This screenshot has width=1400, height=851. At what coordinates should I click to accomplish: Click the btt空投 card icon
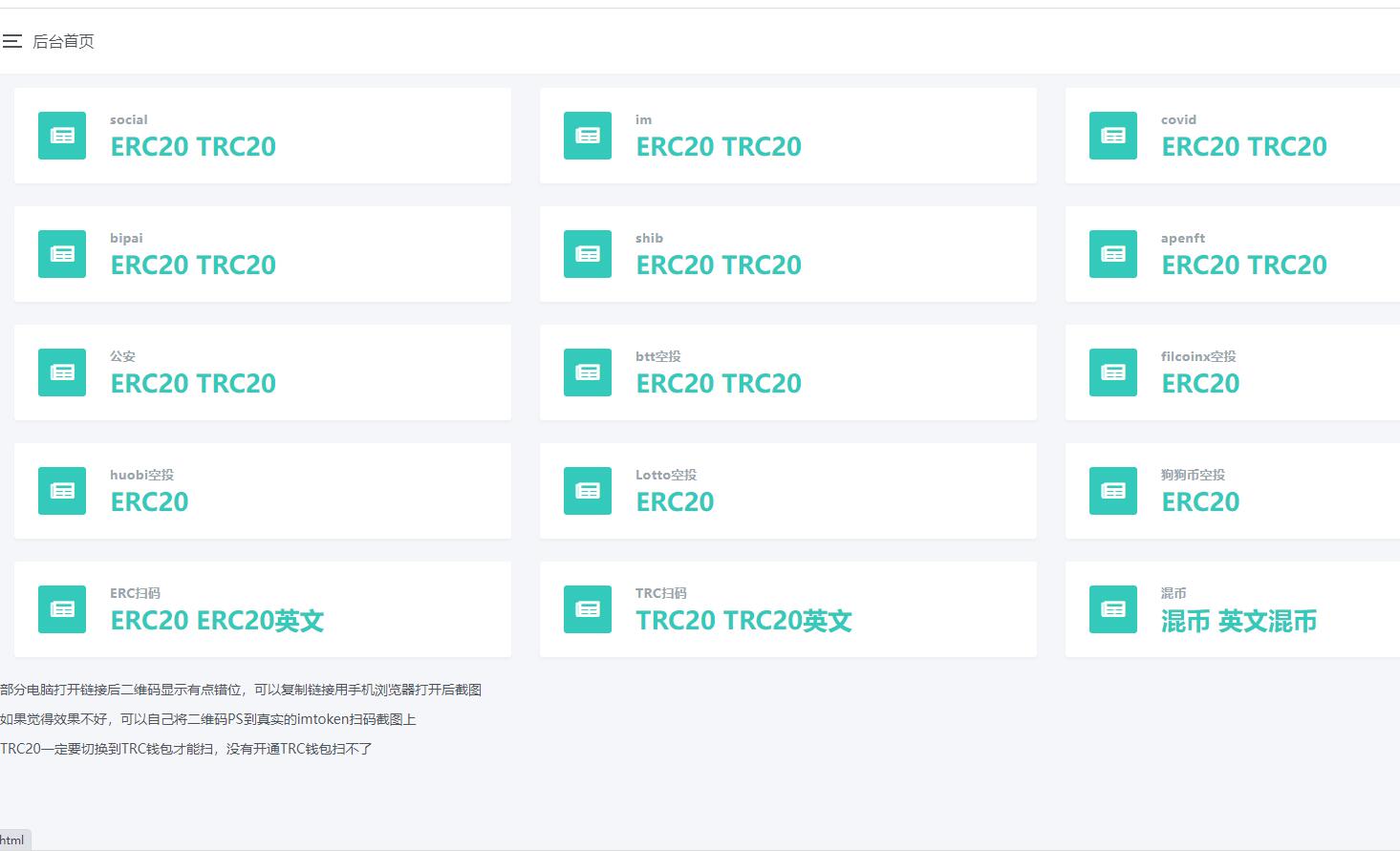point(588,372)
